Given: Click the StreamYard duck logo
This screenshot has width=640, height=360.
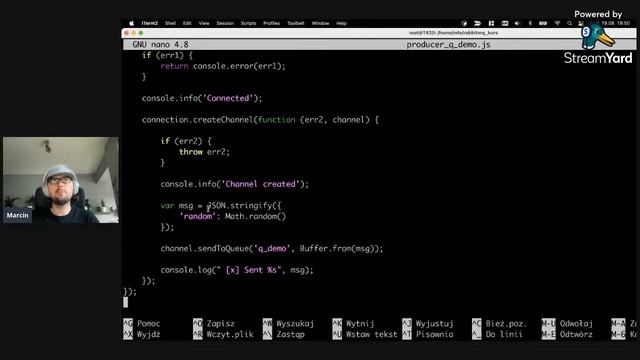Looking at the screenshot, I should tap(598, 36).
